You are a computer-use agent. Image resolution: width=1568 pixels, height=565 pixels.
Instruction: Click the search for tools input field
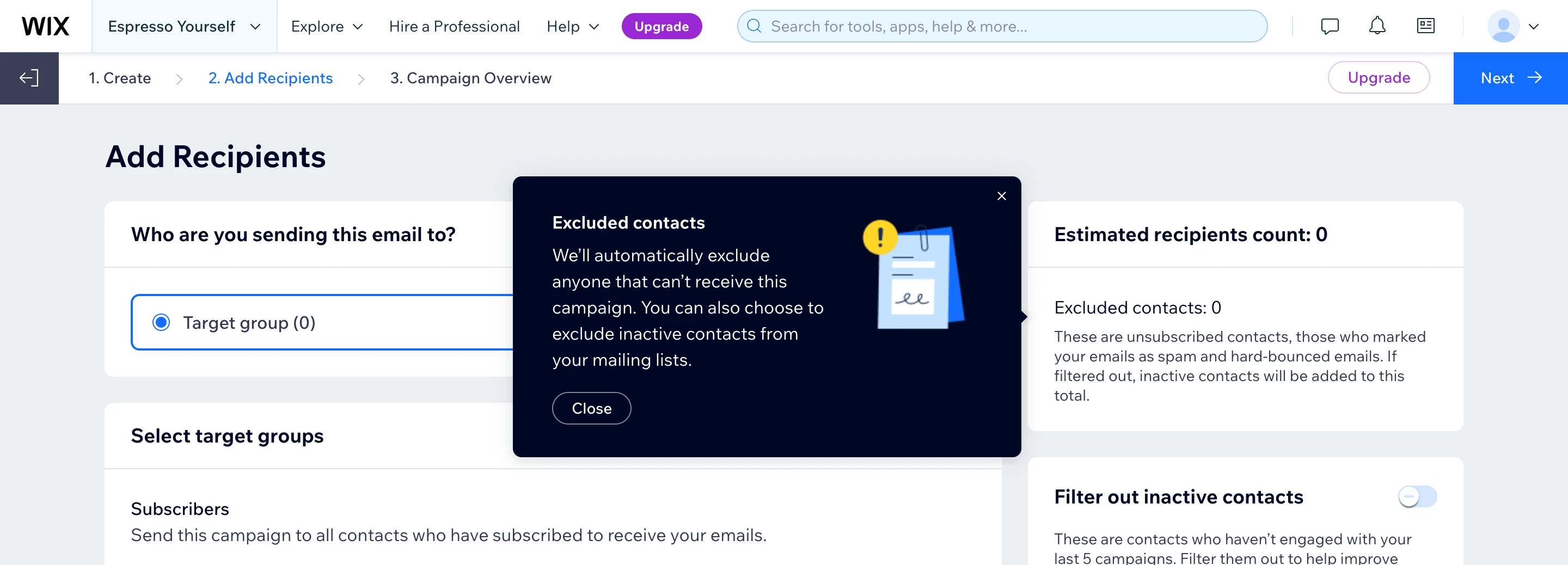coord(1010,26)
